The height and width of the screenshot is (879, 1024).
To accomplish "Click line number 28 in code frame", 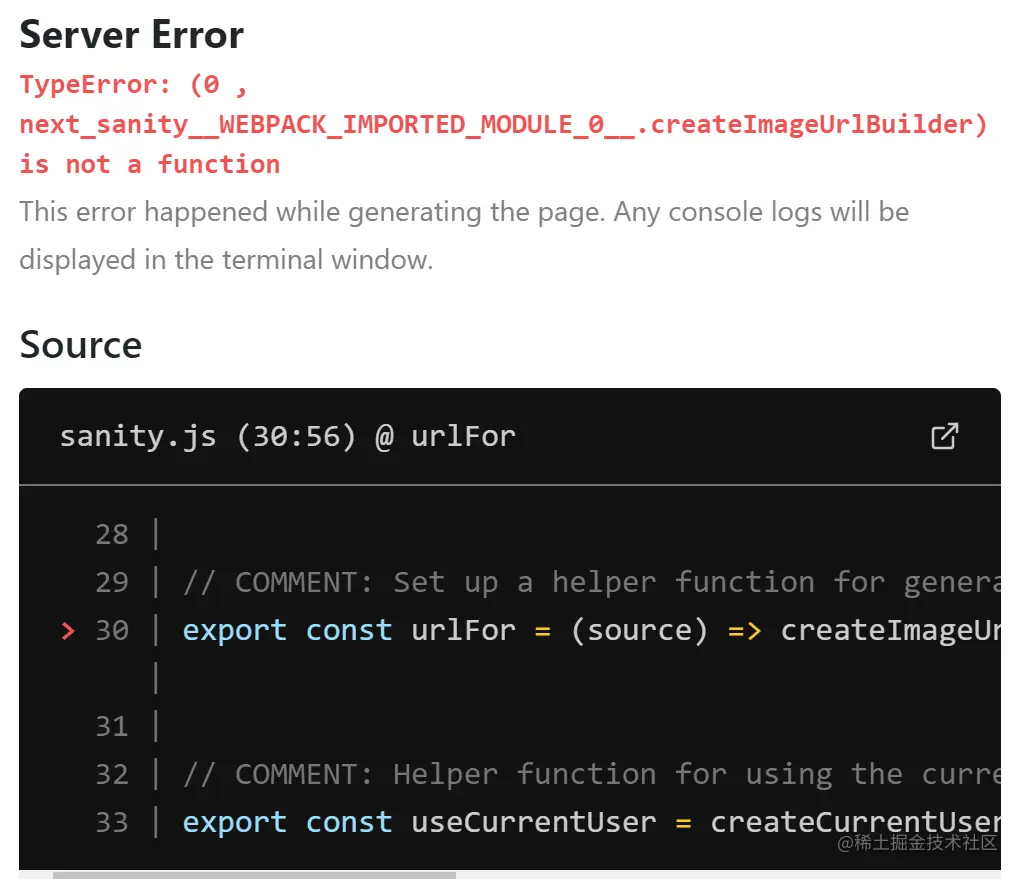I will [x=112, y=535].
